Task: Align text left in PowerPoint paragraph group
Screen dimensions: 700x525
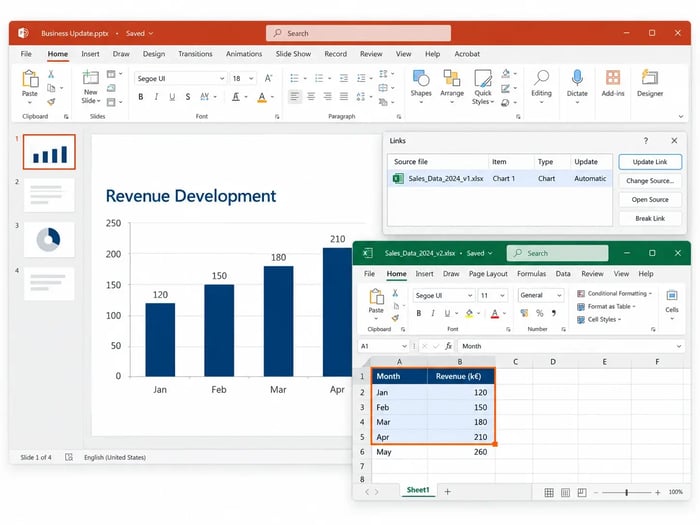Action: click(x=294, y=96)
